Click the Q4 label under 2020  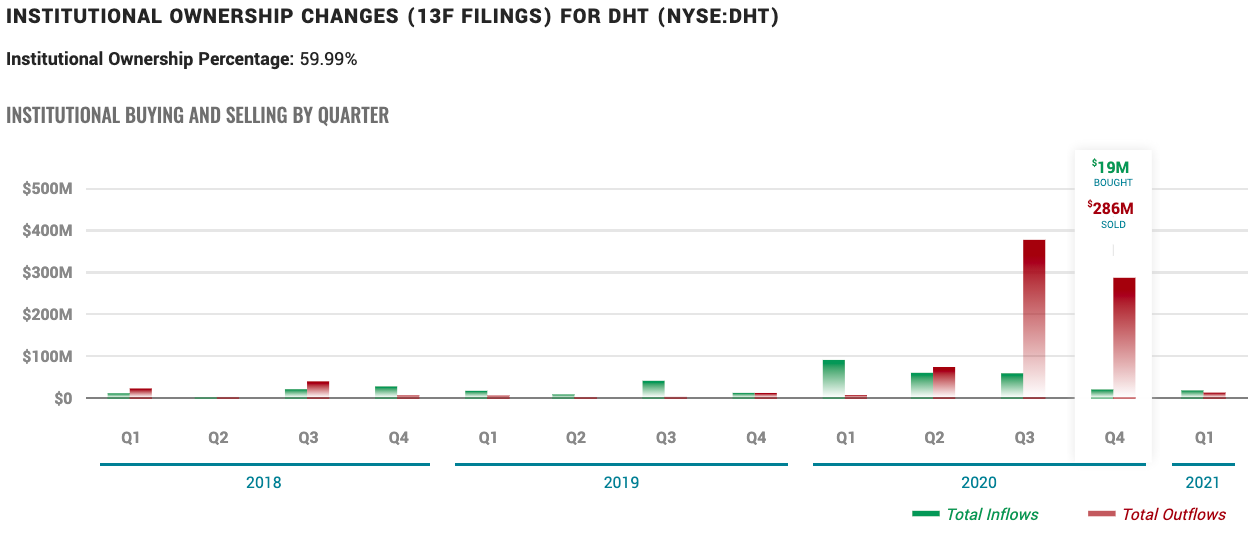[1114, 438]
